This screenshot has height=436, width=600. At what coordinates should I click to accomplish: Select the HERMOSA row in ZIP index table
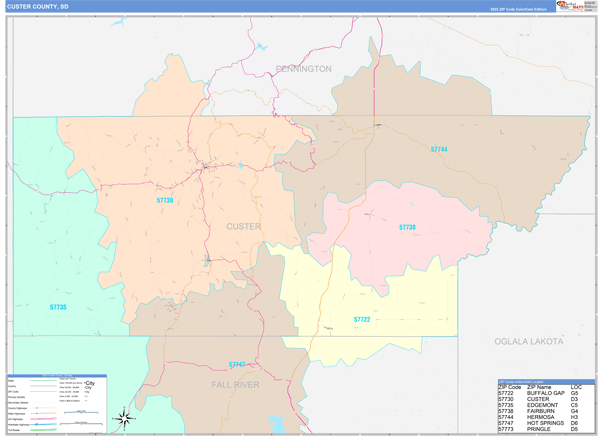538,417
